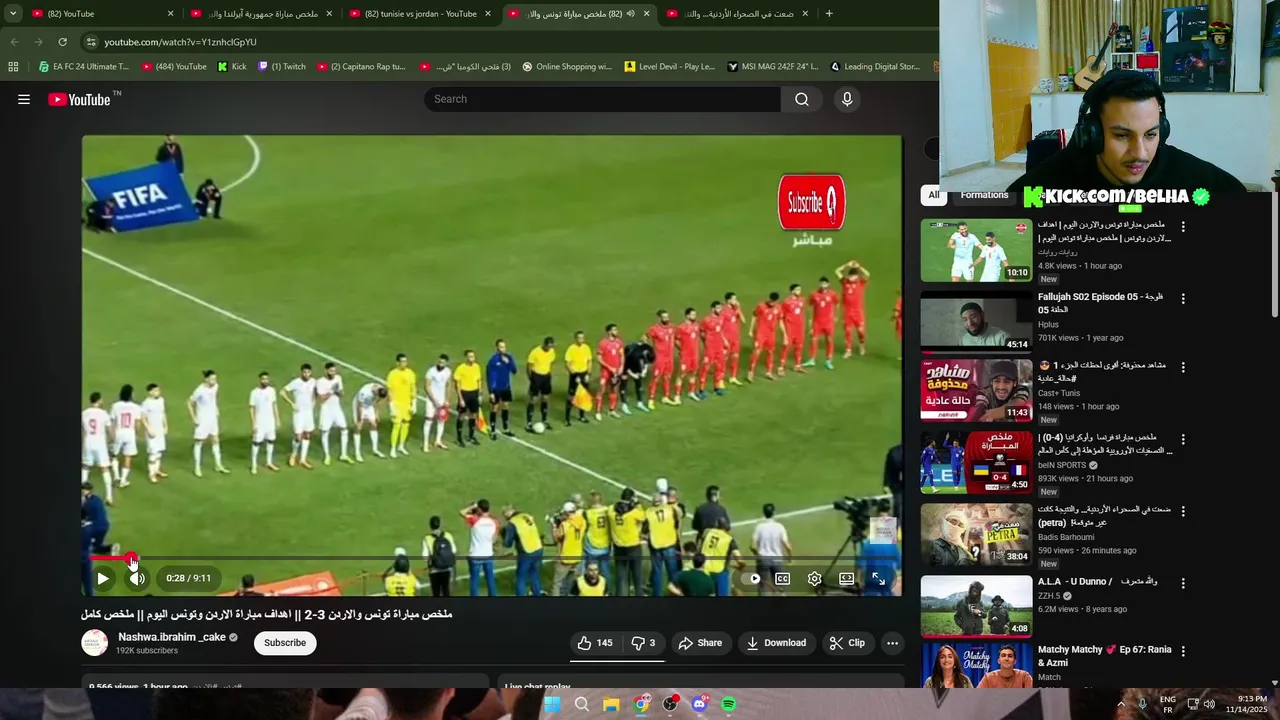
Task: Select the Formations filter chip
Action: point(984,195)
